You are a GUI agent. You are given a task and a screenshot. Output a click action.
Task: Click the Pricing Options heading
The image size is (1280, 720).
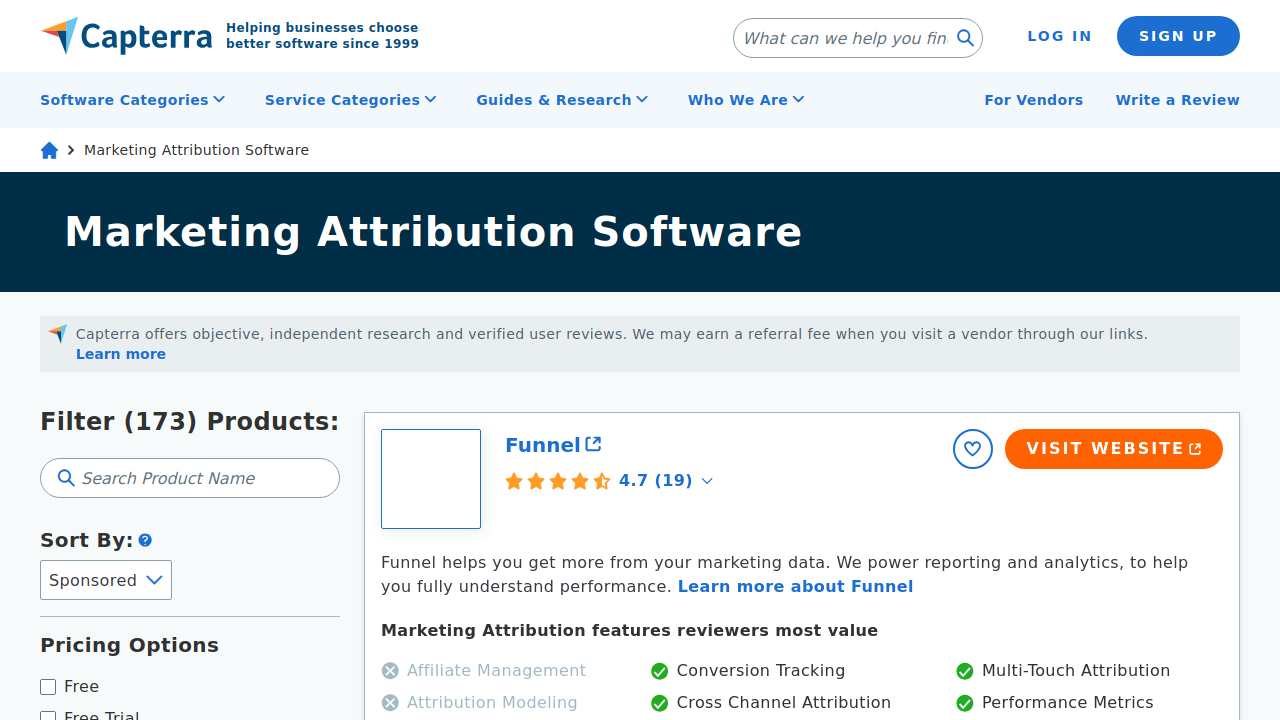pyautogui.click(x=130, y=645)
